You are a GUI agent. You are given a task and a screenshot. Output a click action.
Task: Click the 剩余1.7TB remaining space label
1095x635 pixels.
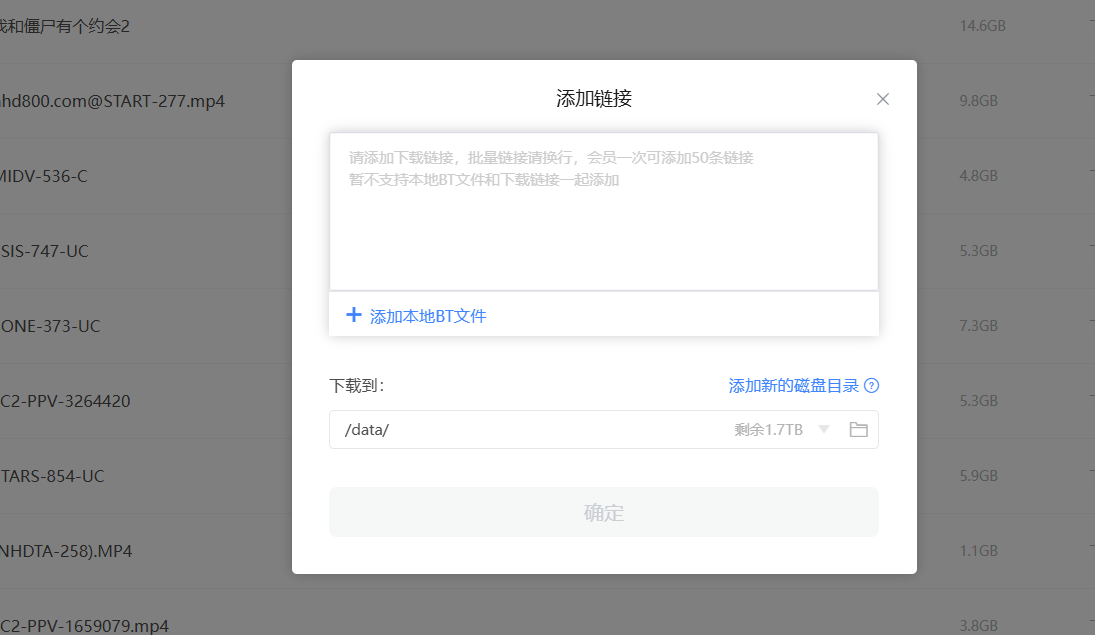pos(768,430)
